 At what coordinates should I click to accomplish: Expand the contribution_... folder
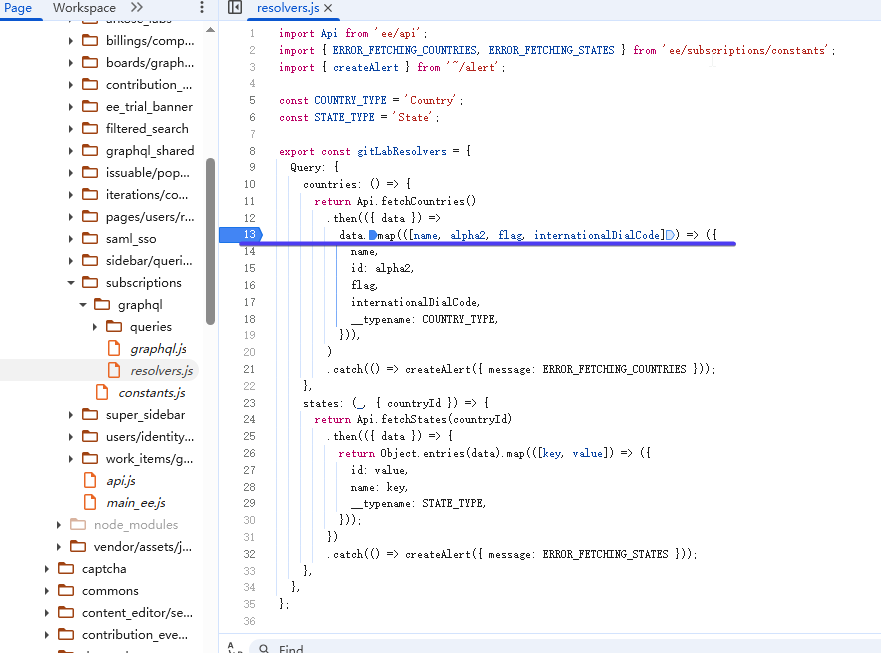tap(70, 85)
